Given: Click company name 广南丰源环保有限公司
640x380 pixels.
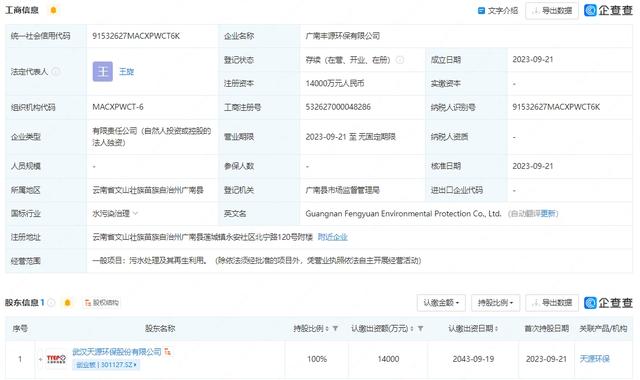Looking at the screenshot, I should (x=342, y=36).
